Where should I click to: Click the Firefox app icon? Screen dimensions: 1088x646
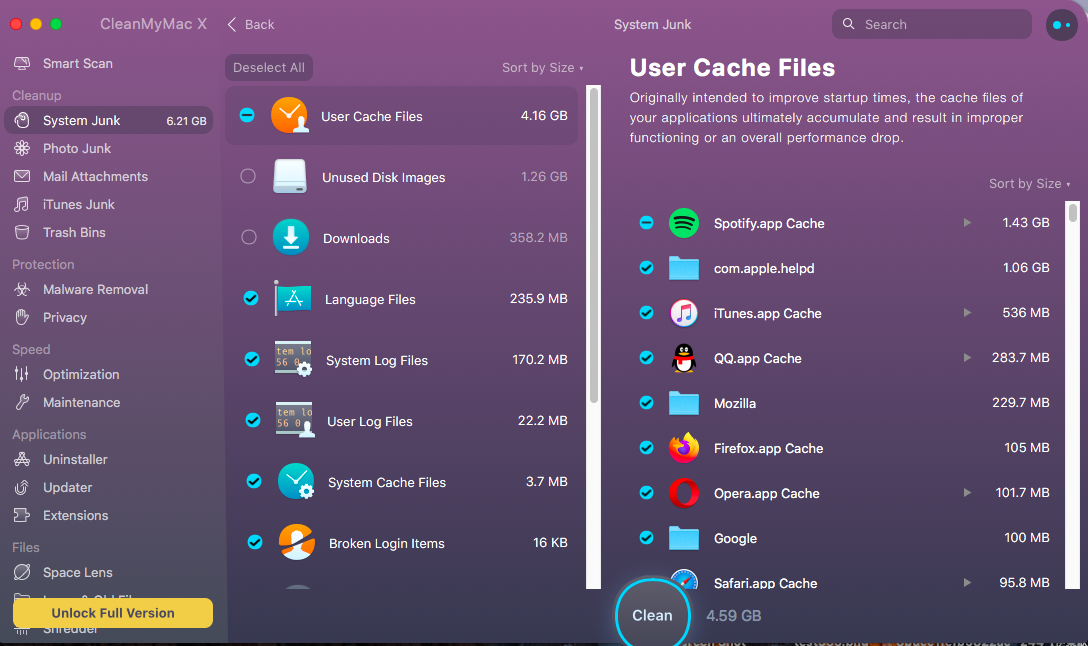[683, 448]
